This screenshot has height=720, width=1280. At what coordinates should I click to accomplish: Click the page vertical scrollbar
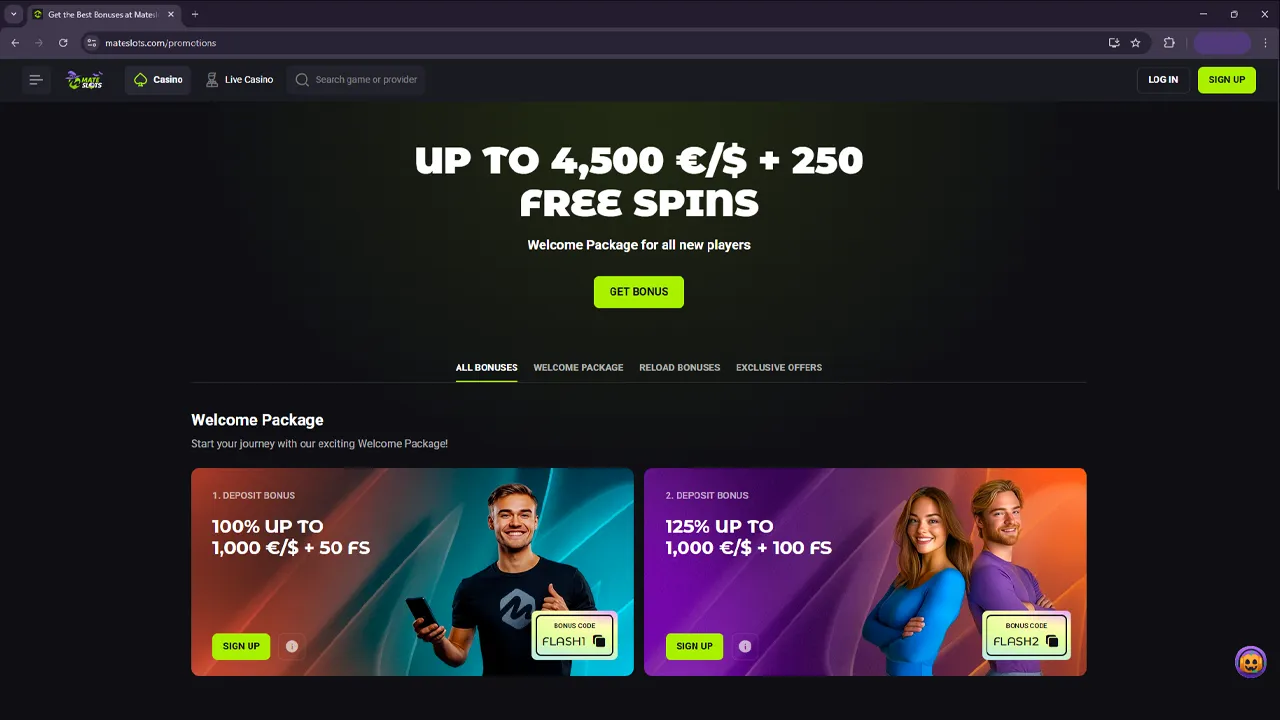(1275, 125)
